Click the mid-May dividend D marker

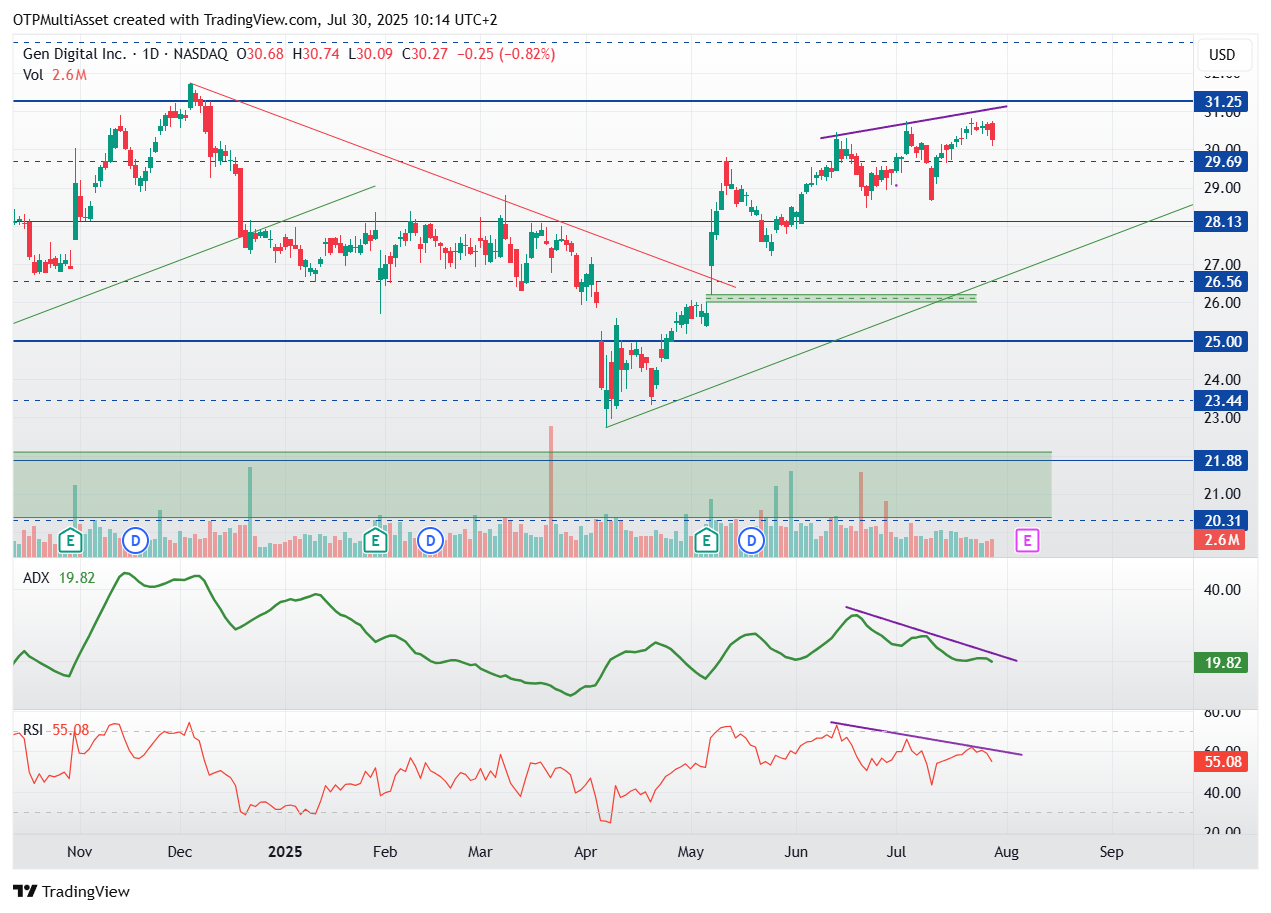(751, 541)
